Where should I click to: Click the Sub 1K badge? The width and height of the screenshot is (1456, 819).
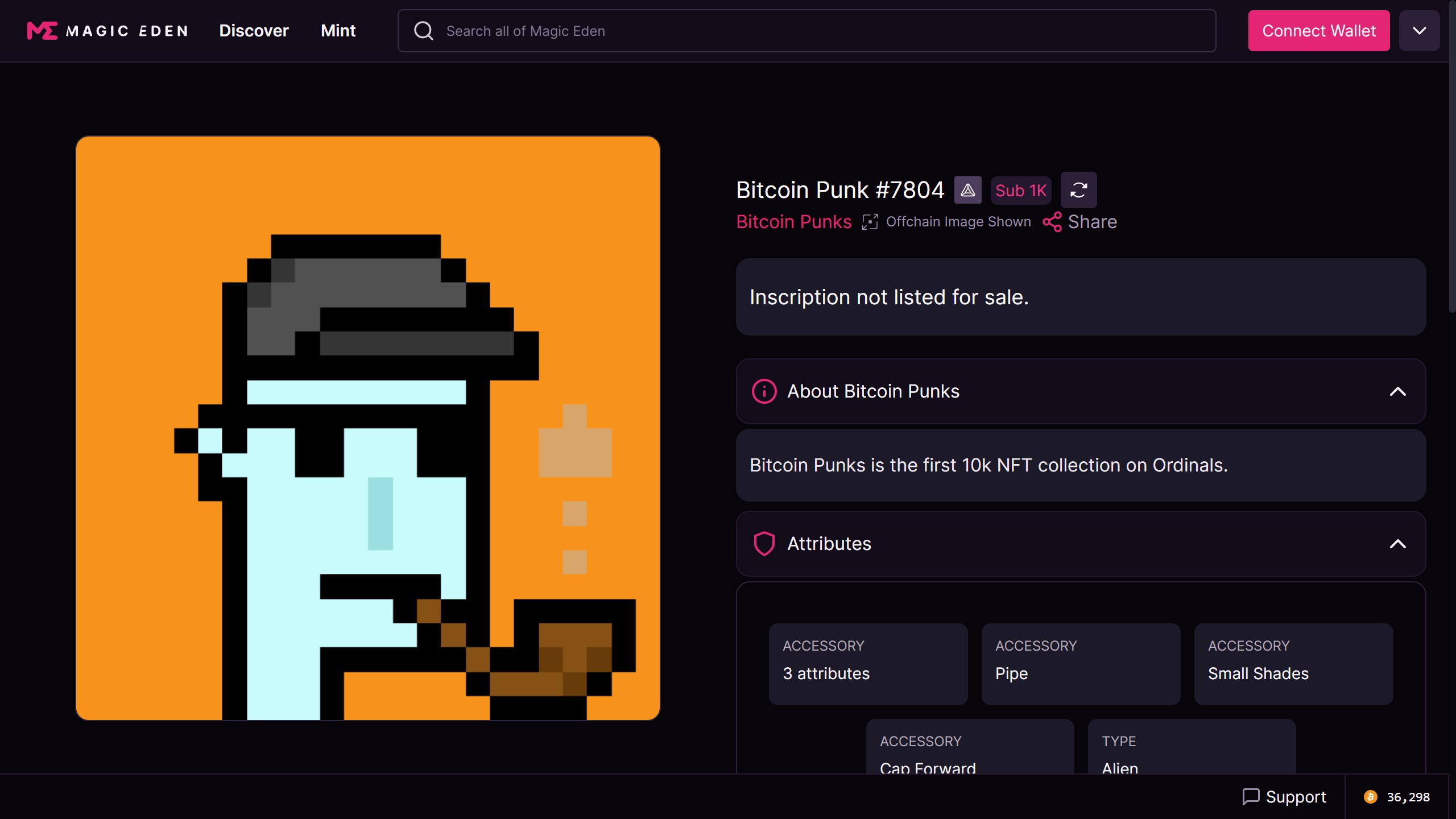(1021, 191)
